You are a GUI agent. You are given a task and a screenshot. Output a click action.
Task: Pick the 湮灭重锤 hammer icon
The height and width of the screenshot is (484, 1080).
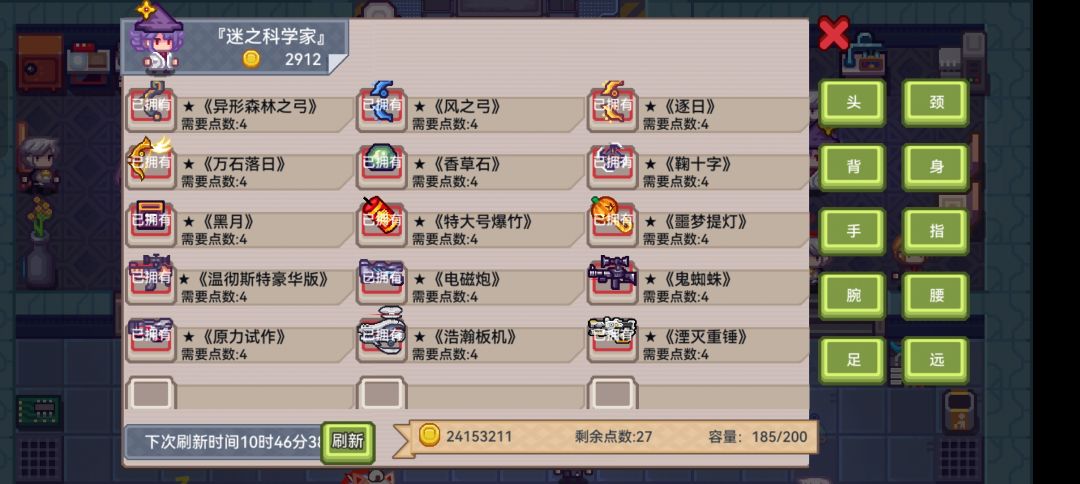coord(612,336)
